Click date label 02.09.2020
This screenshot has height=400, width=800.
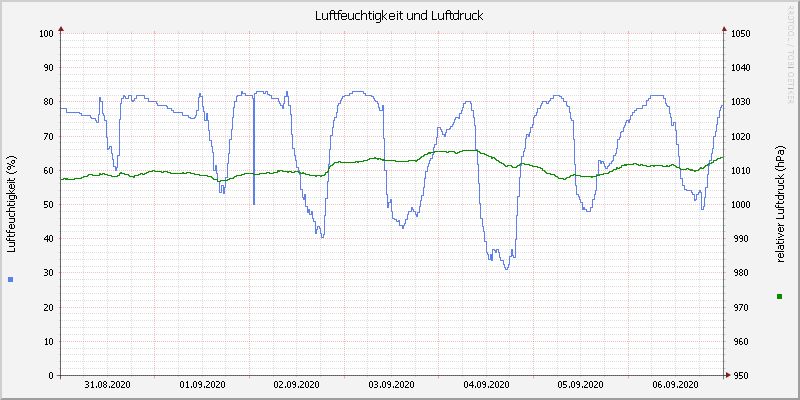tap(297, 385)
